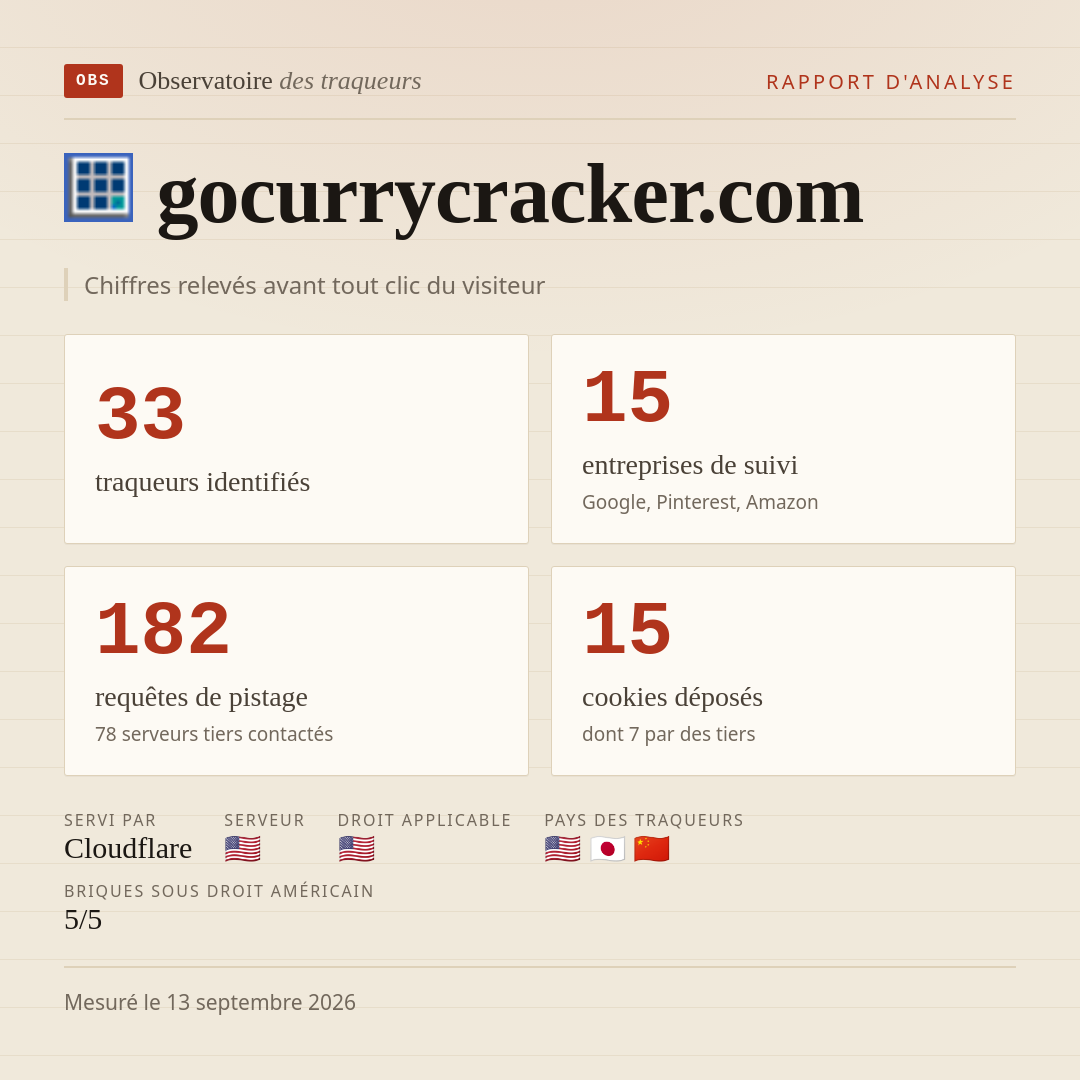Viewport: 1080px width, 1080px height.
Task: Click the PAYS DES TRAQUEURS label
Action: click(644, 820)
